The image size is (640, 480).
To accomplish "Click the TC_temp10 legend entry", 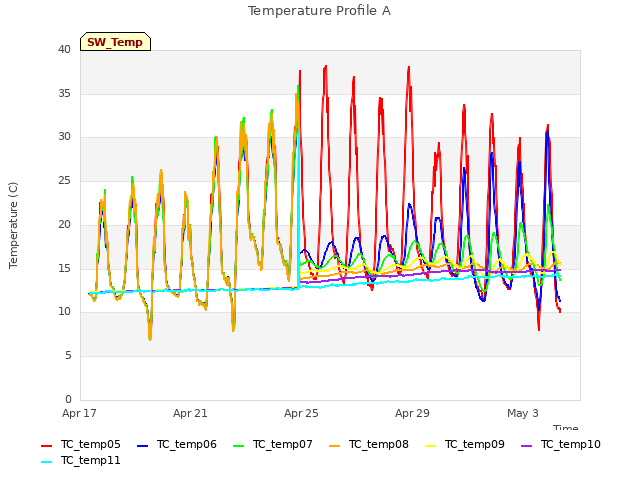I will (x=561, y=444).
